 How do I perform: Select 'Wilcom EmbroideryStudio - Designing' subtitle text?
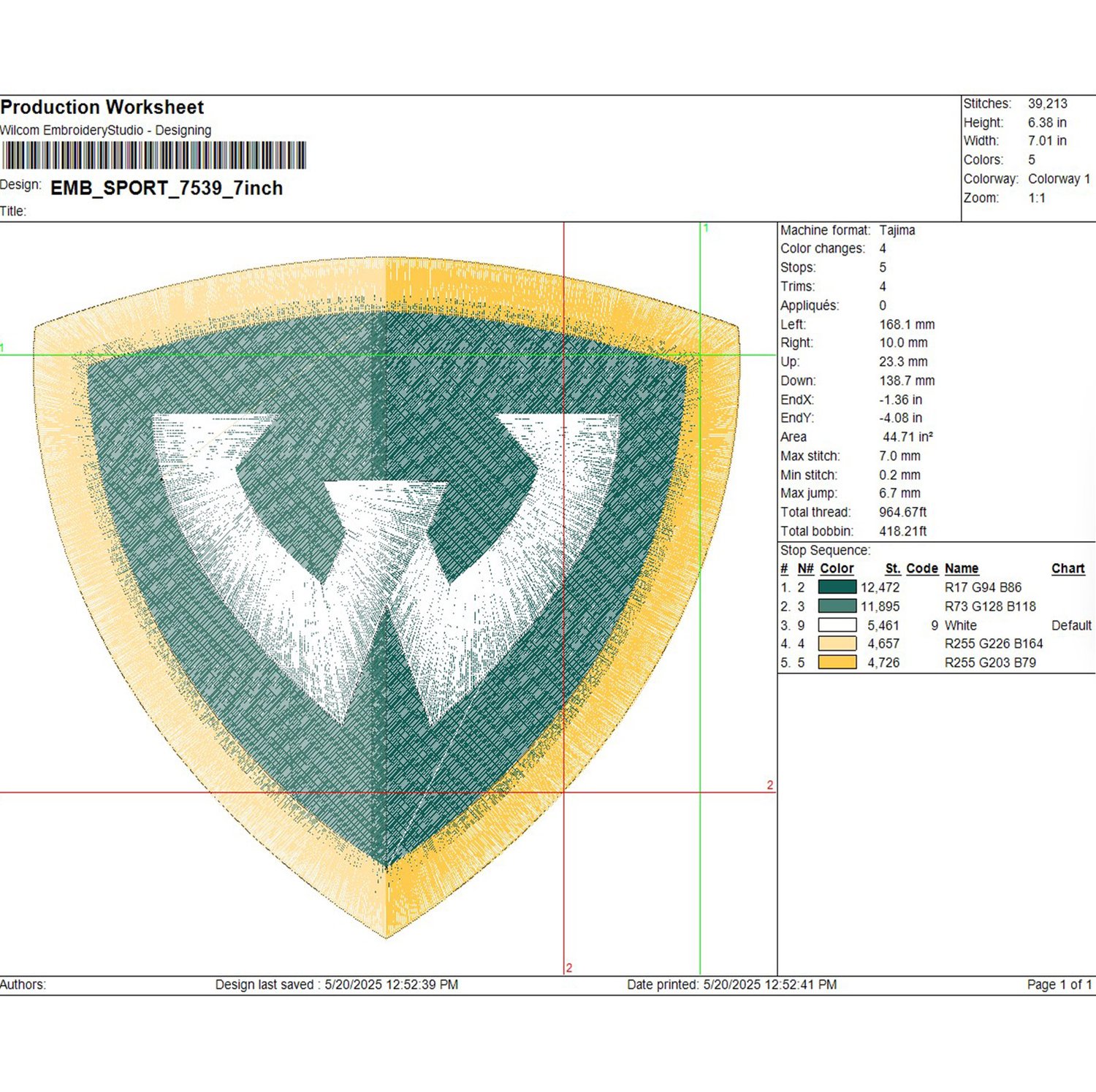click(x=106, y=130)
